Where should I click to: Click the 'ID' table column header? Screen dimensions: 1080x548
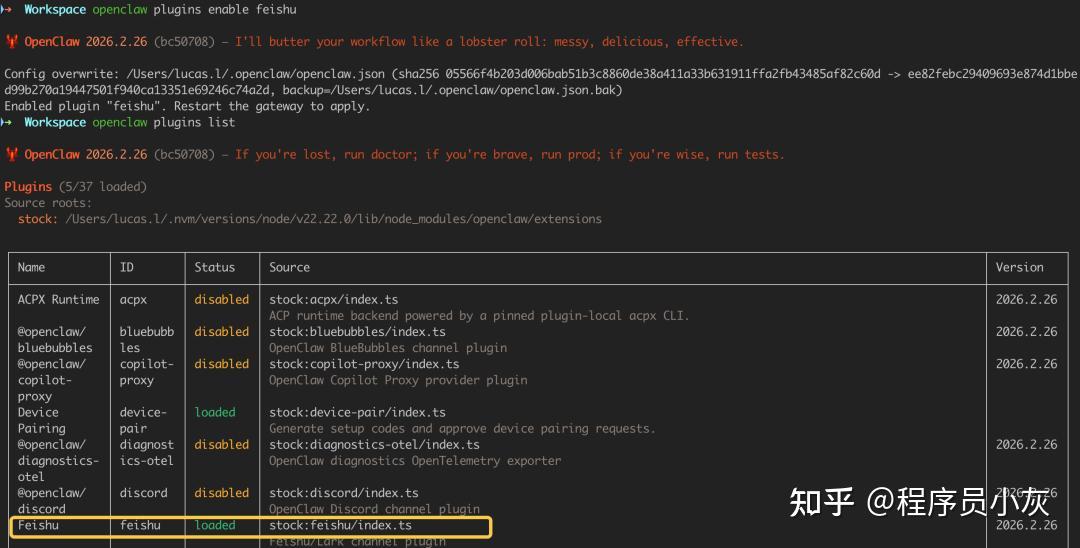[x=127, y=267]
